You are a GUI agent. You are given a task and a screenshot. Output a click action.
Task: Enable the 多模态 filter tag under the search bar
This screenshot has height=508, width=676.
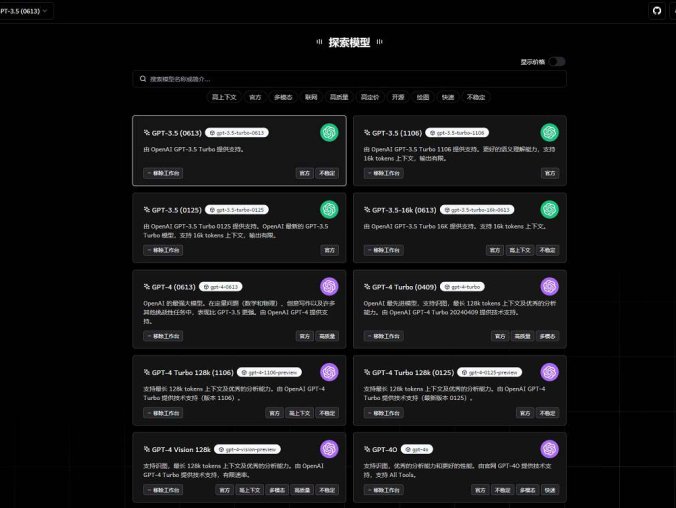pyautogui.click(x=283, y=97)
